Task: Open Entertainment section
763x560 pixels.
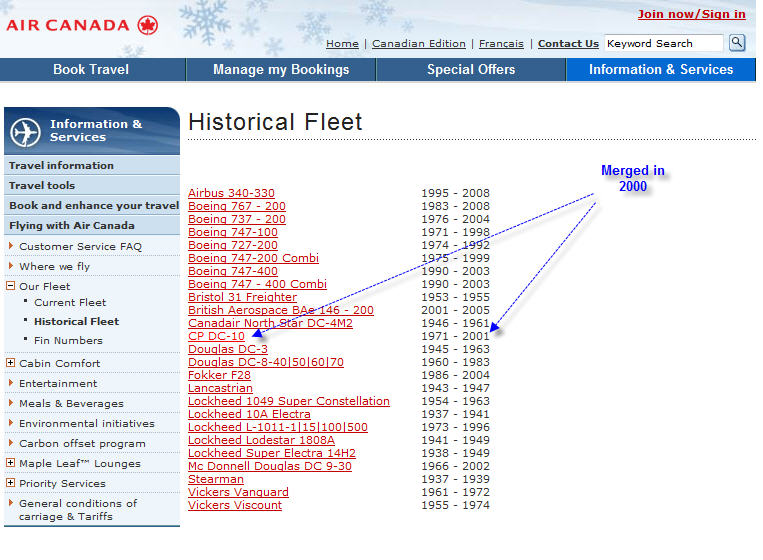Action: coord(58,383)
